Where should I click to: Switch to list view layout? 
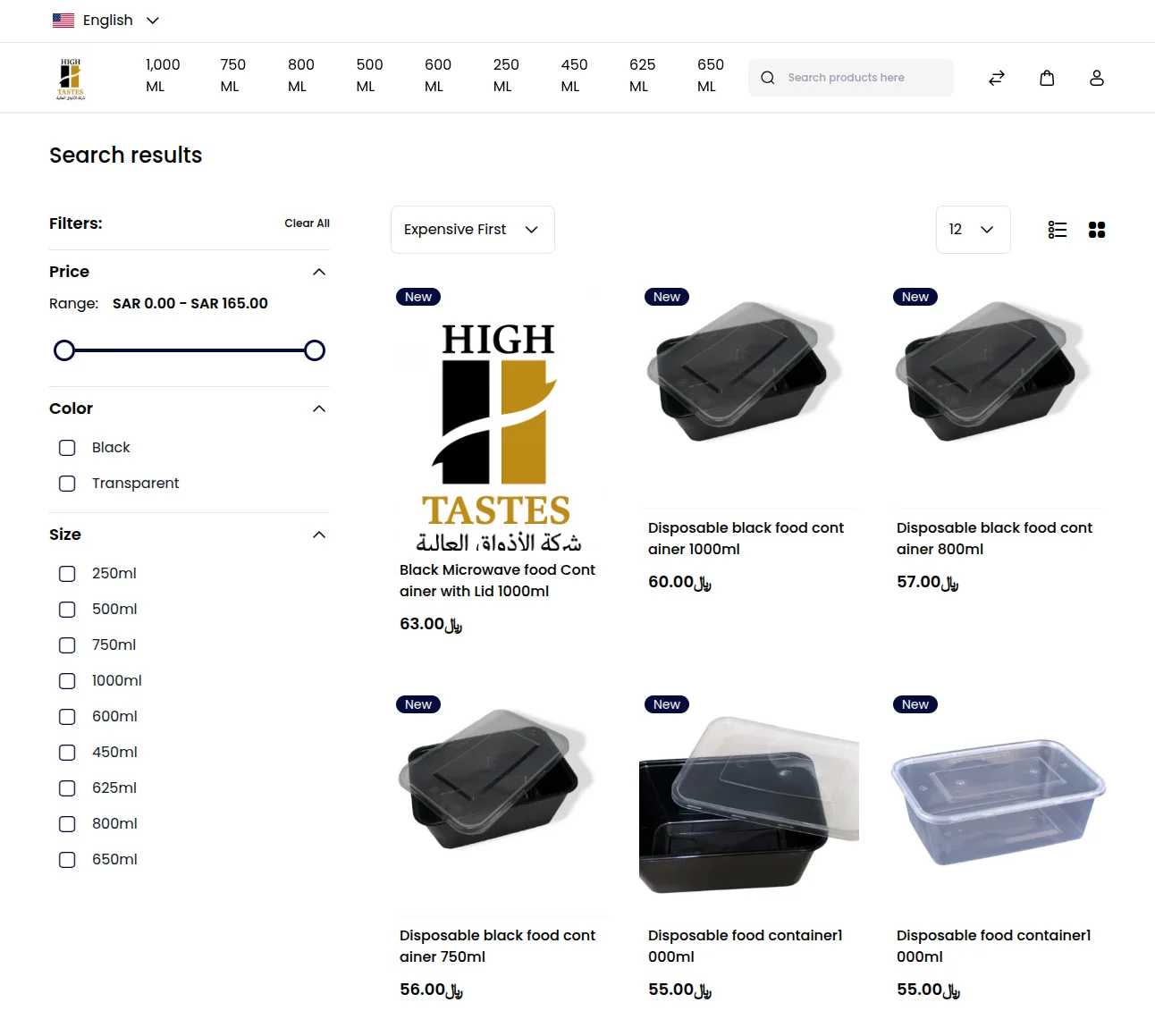pyautogui.click(x=1057, y=230)
